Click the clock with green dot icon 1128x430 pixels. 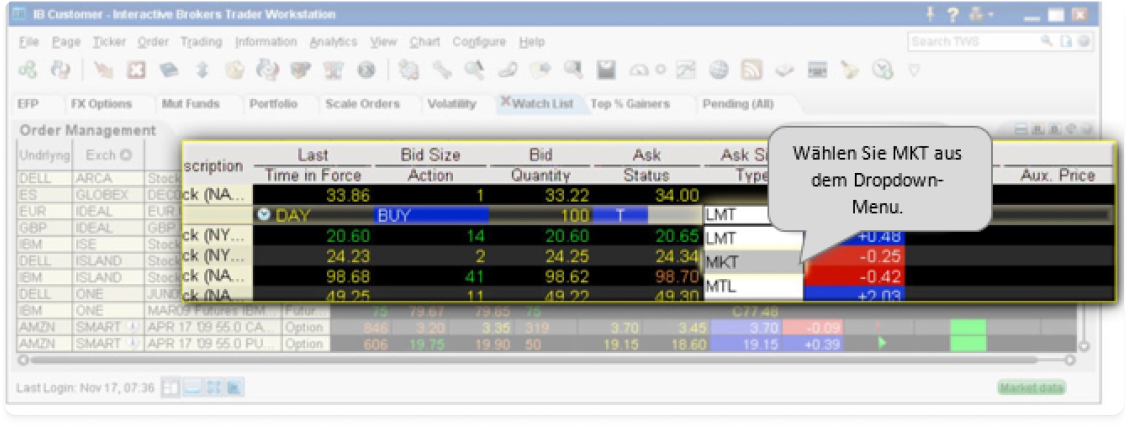click(883, 70)
